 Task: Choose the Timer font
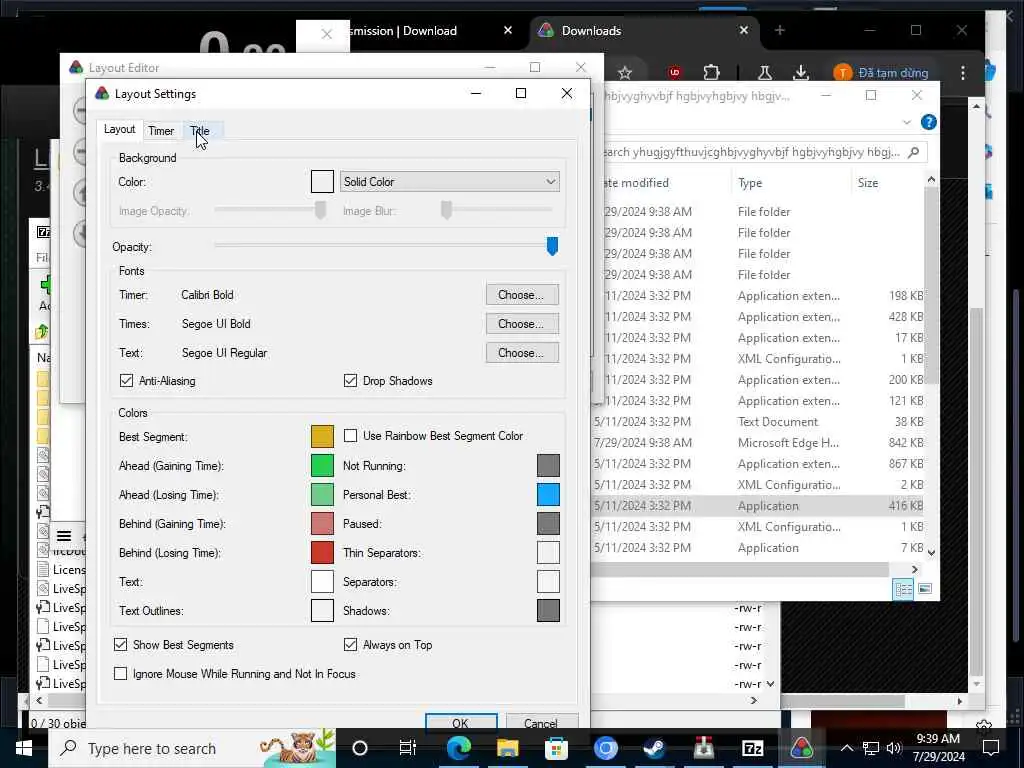click(x=522, y=295)
